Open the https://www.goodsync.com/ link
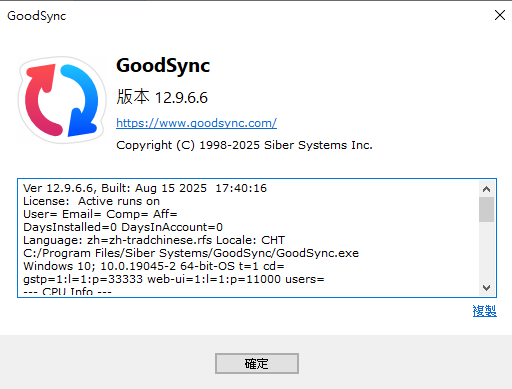Image resolution: width=512 pixels, height=389 pixels. pyautogui.click(x=196, y=123)
